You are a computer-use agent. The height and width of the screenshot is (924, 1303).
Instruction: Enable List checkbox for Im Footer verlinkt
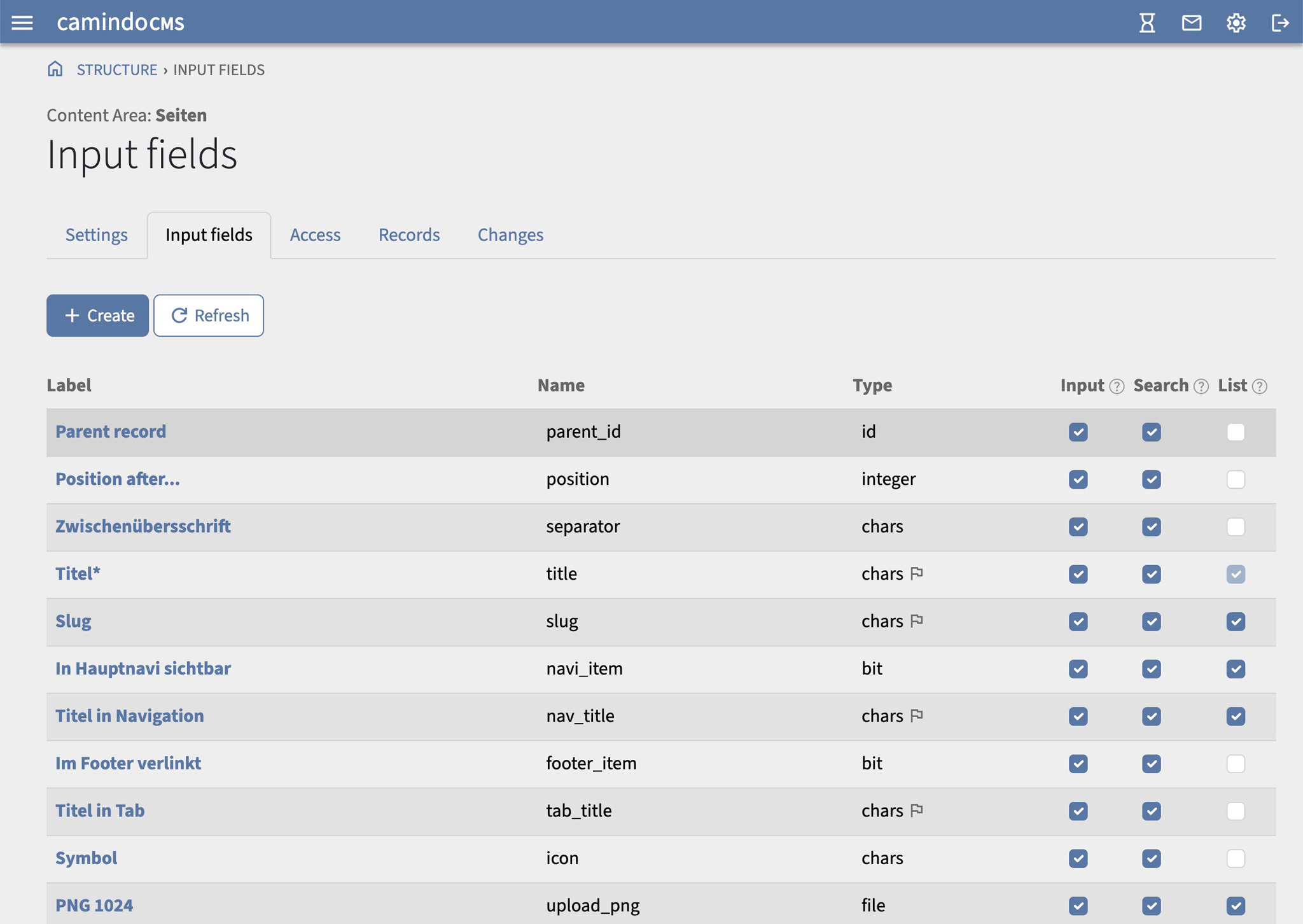click(x=1236, y=764)
